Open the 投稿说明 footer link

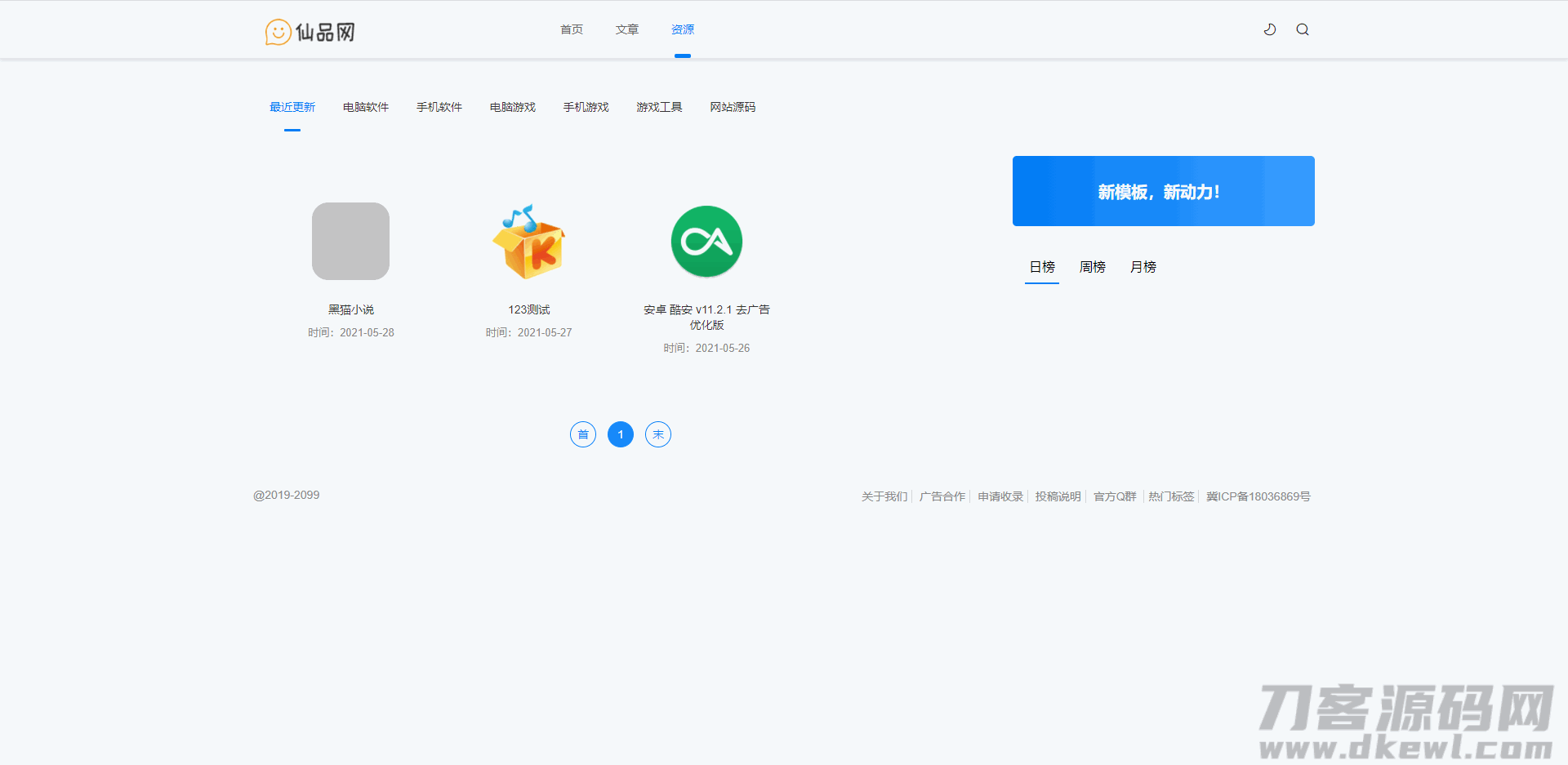[1058, 496]
